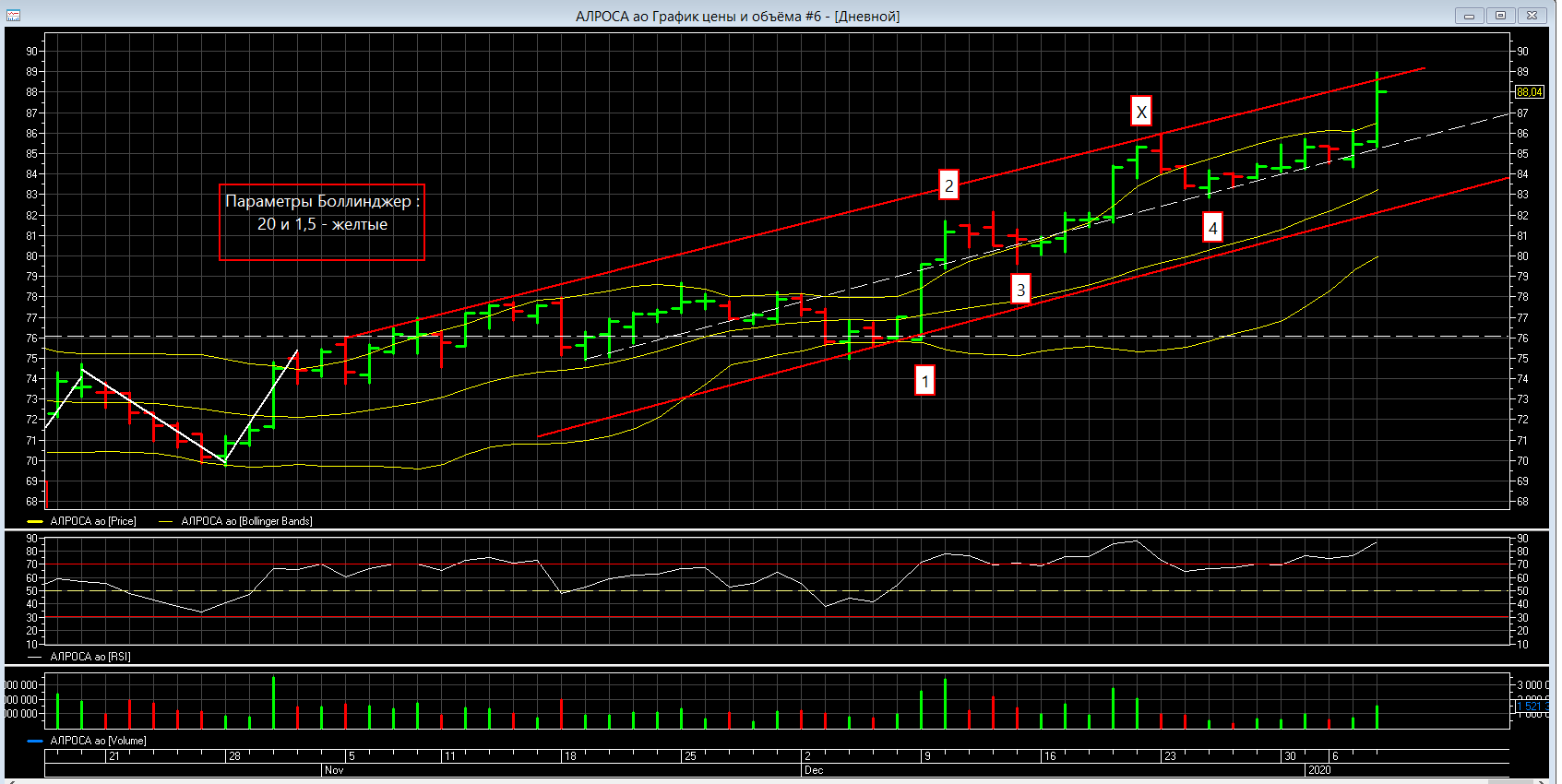Click the chart title 'График цены и объёма #6'

736,16
